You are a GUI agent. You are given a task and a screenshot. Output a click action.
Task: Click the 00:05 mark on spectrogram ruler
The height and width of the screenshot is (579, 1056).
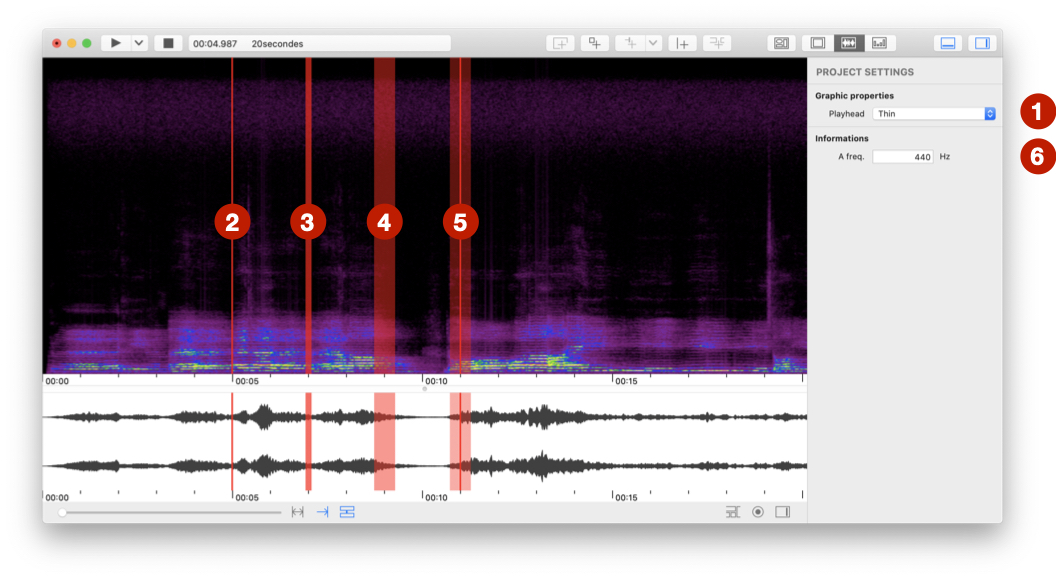(246, 381)
